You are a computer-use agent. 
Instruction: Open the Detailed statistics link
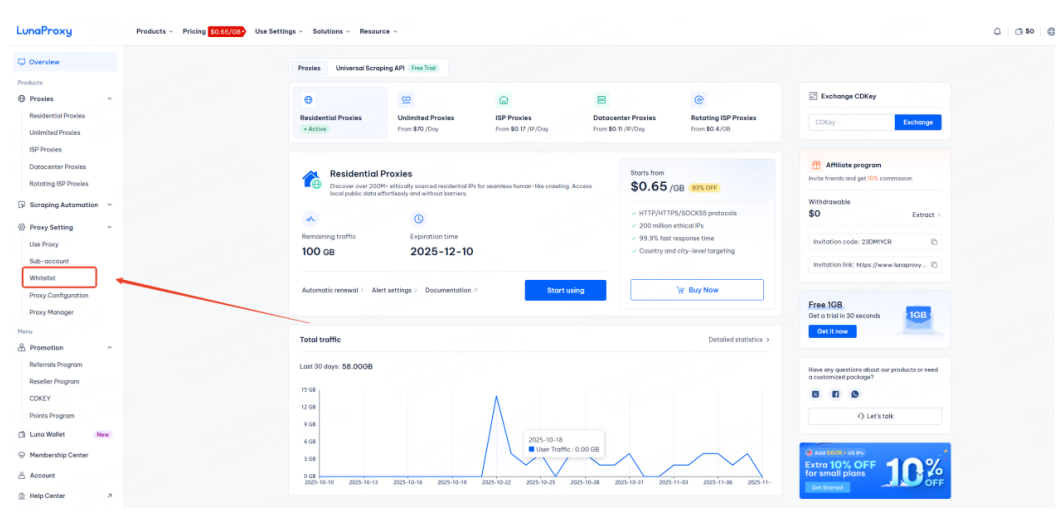tap(738, 340)
